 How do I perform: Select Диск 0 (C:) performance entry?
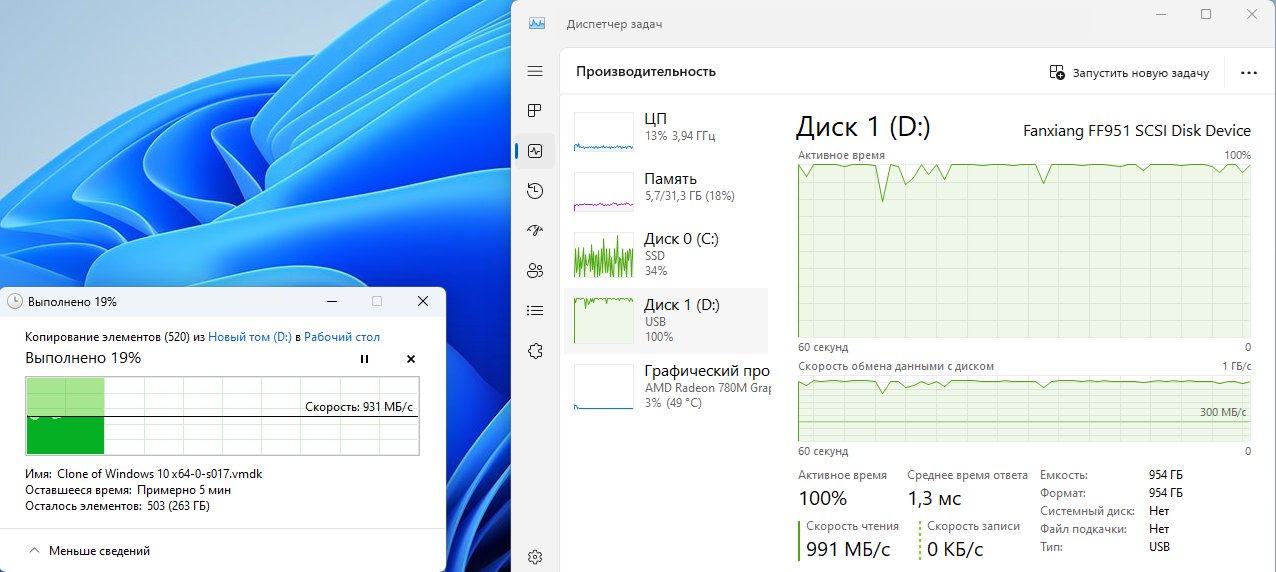coord(666,255)
